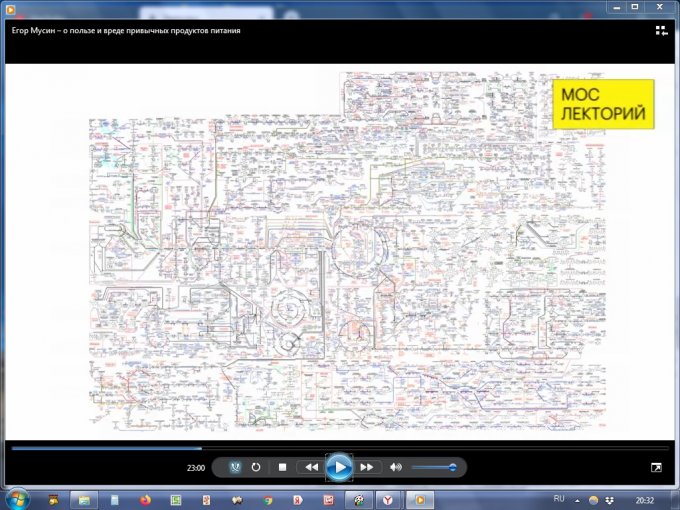The image size is (680, 510).
Task: Switch RU input language indicator
Action: click(559, 498)
